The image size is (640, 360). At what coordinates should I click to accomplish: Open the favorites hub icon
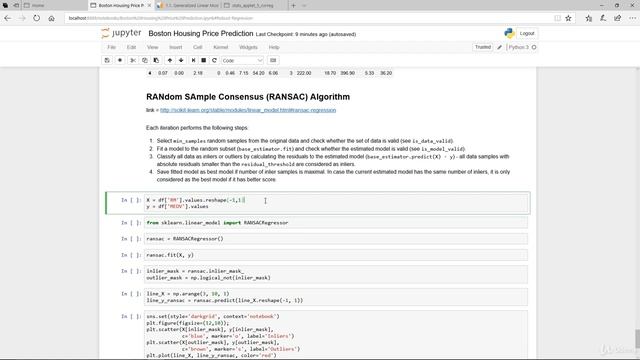(x=588, y=18)
